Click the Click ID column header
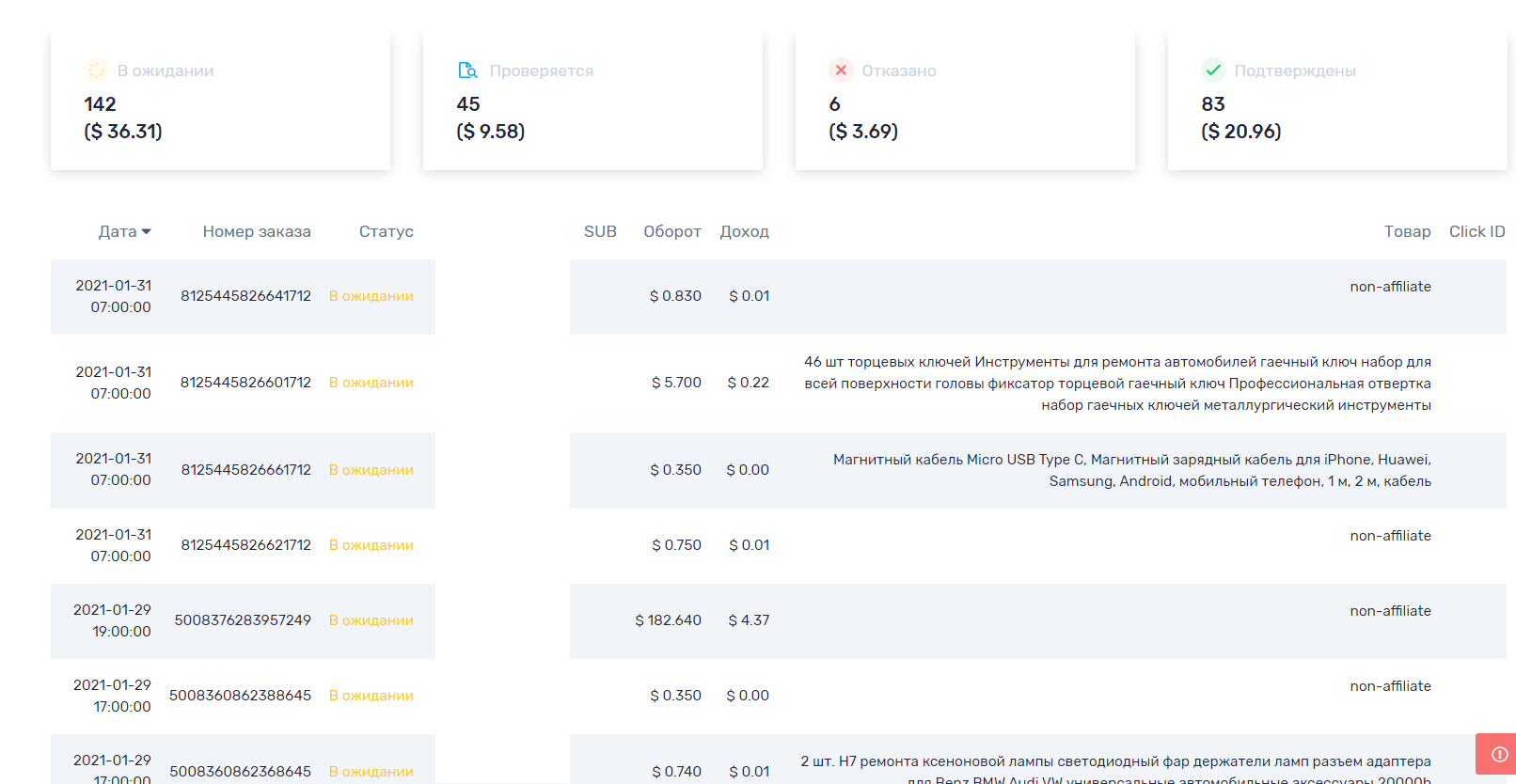The width and height of the screenshot is (1516, 784). (x=1477, y=232)
